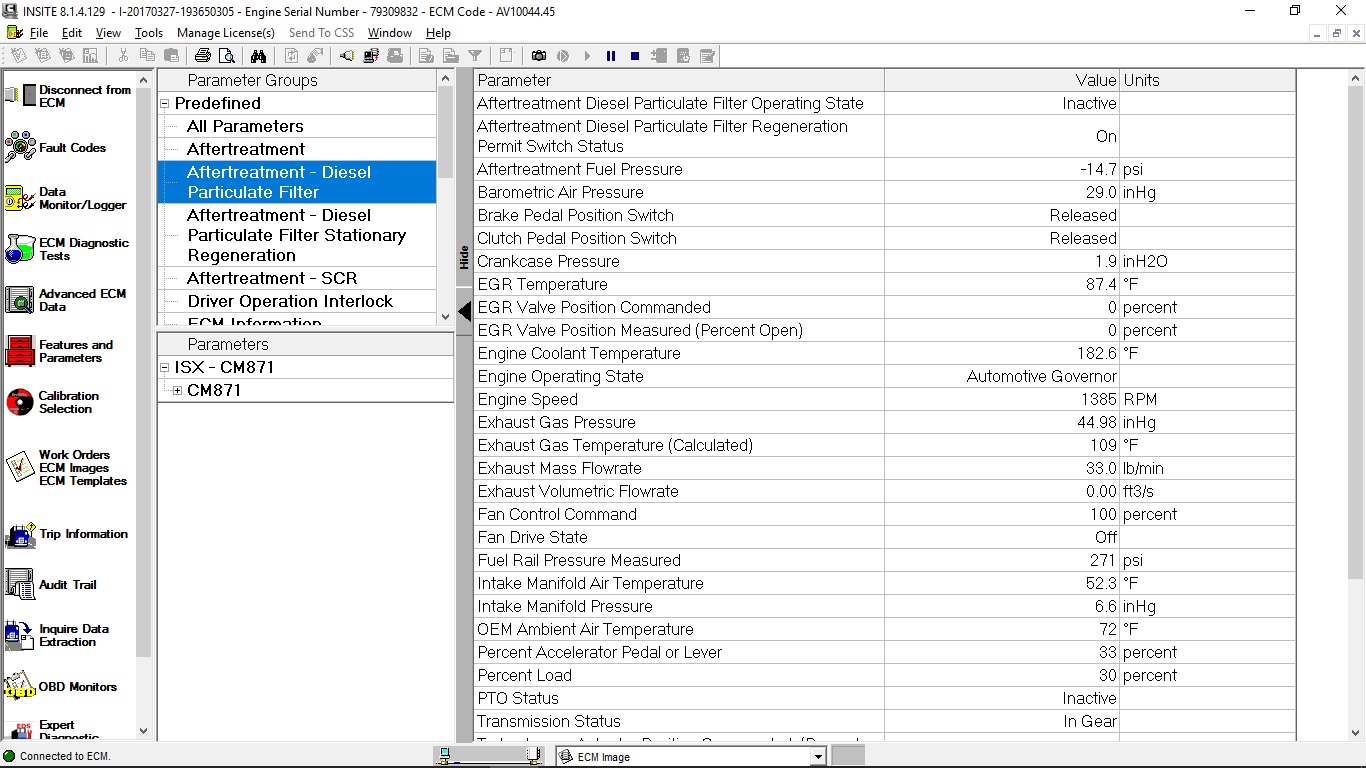Open Work Orders ECM Images ECM Templates
Viewport: 1366px width, 768px height.
[x=66, y=467]
